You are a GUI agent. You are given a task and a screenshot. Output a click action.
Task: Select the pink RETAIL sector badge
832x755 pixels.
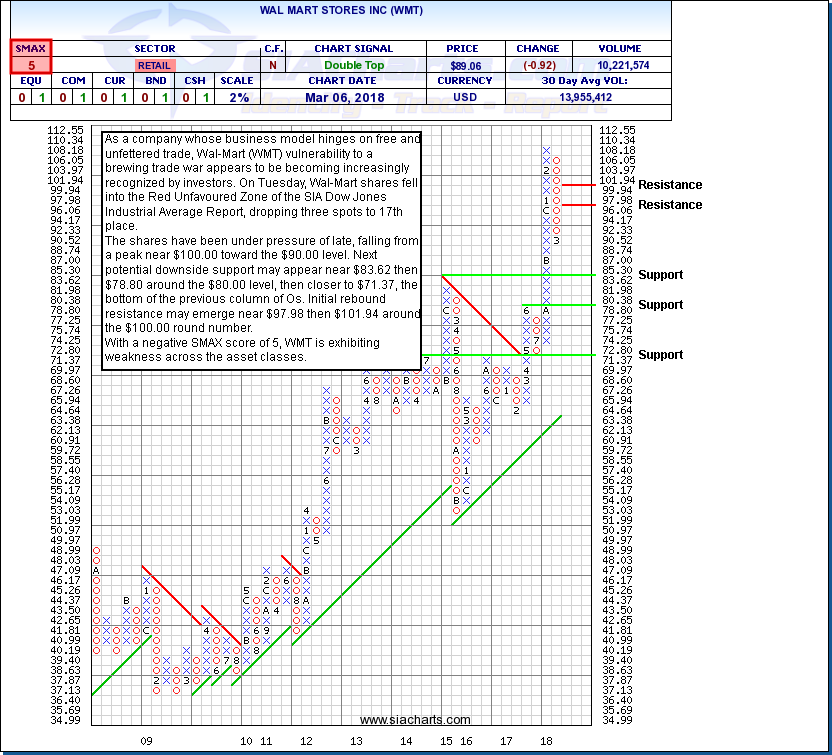click(x=154, y=65)
